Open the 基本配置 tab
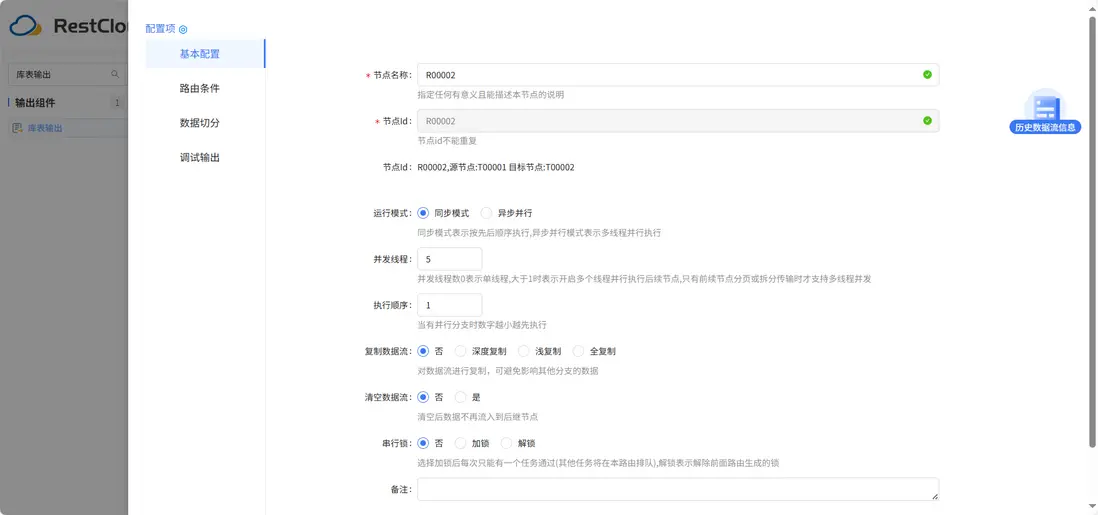 coord(205,54)
